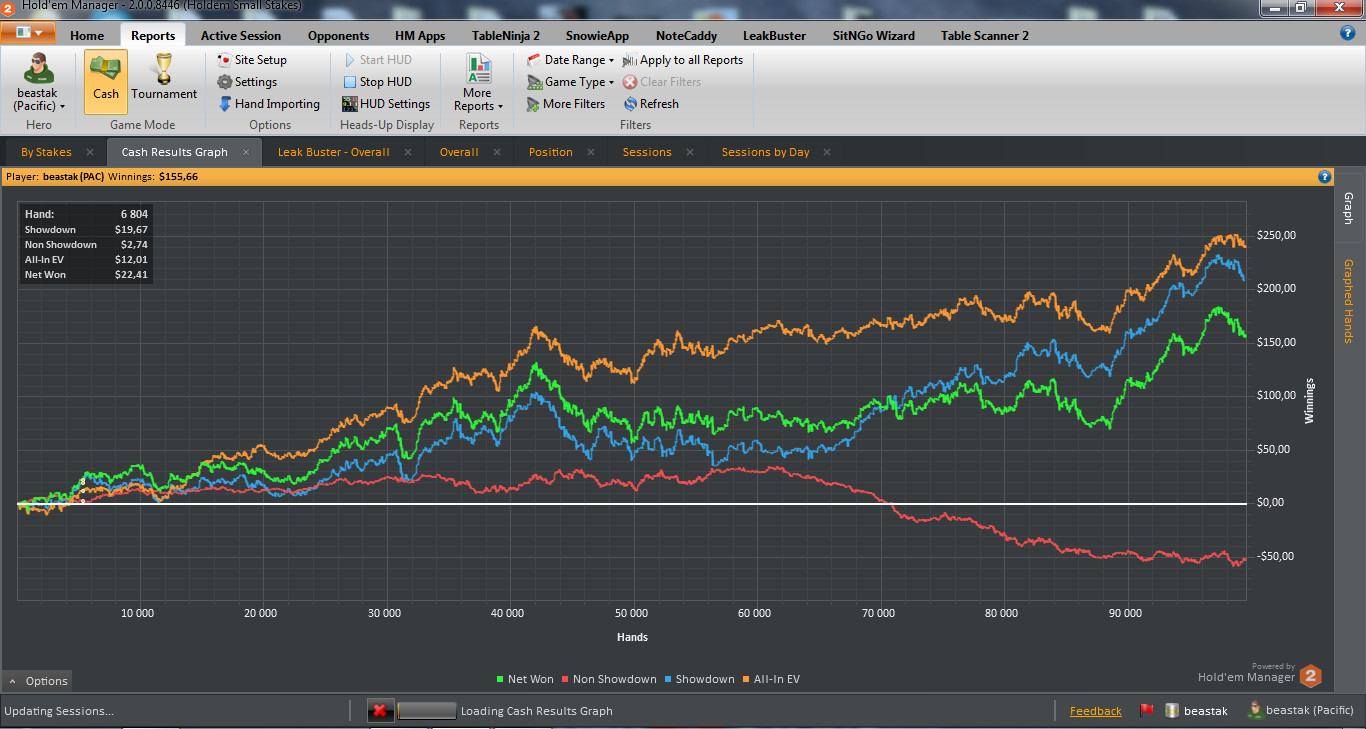Image resolution: width=1366 pixels, height=729 pixels.
Task: Open the Leak Buster - Overall tab
Action: tap(333, 152)
